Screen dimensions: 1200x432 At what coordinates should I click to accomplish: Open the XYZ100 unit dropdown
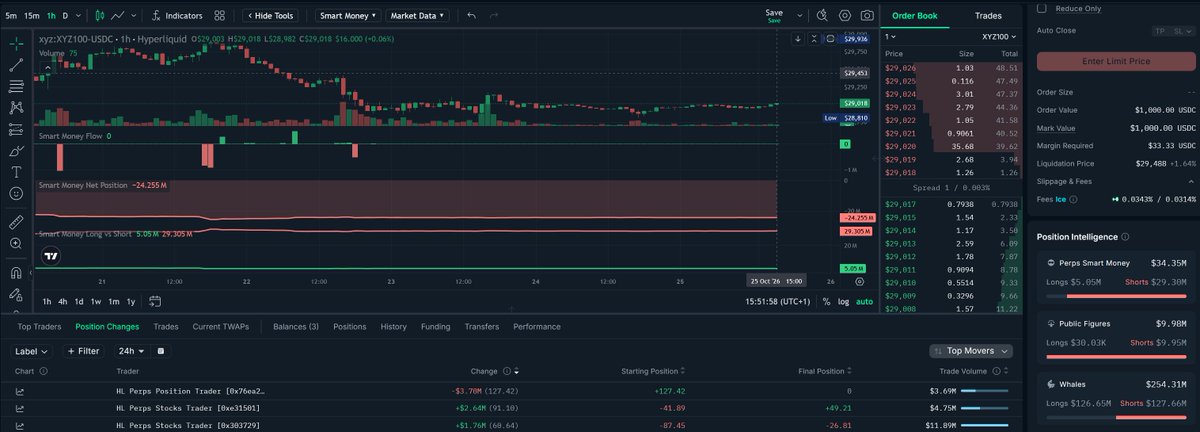(997, 37)
